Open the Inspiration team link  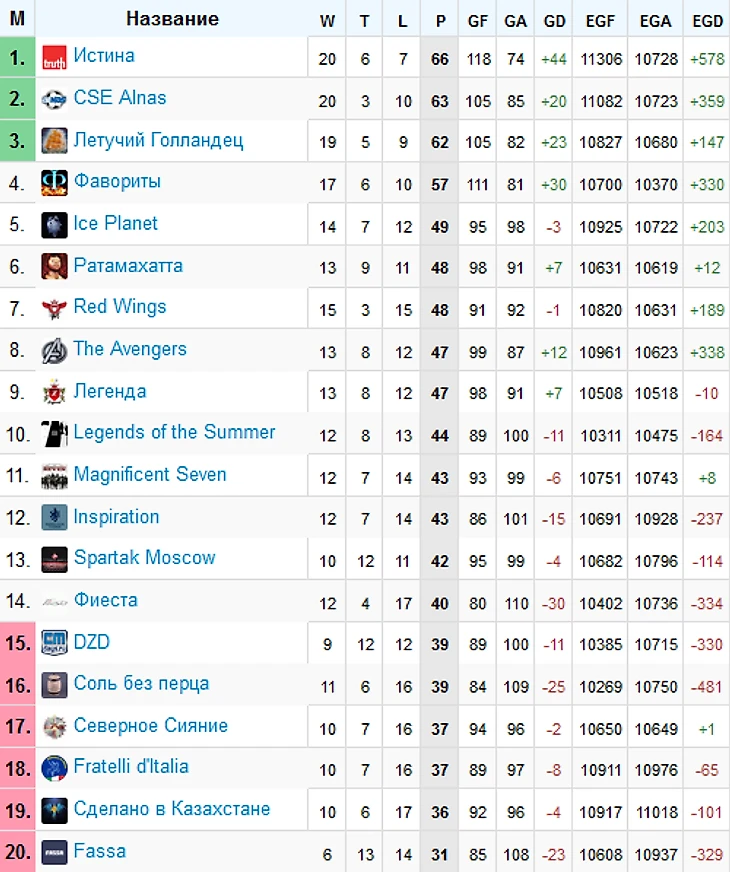[116, 516]
